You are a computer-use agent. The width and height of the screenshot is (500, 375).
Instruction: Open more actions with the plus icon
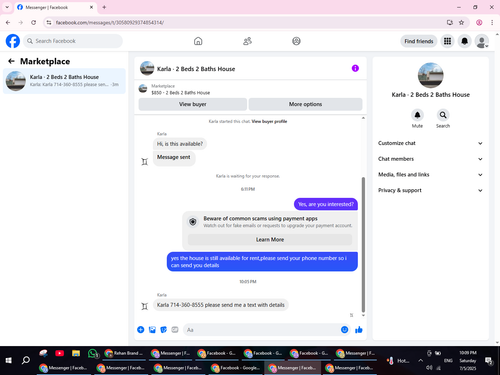coord(141,330)
